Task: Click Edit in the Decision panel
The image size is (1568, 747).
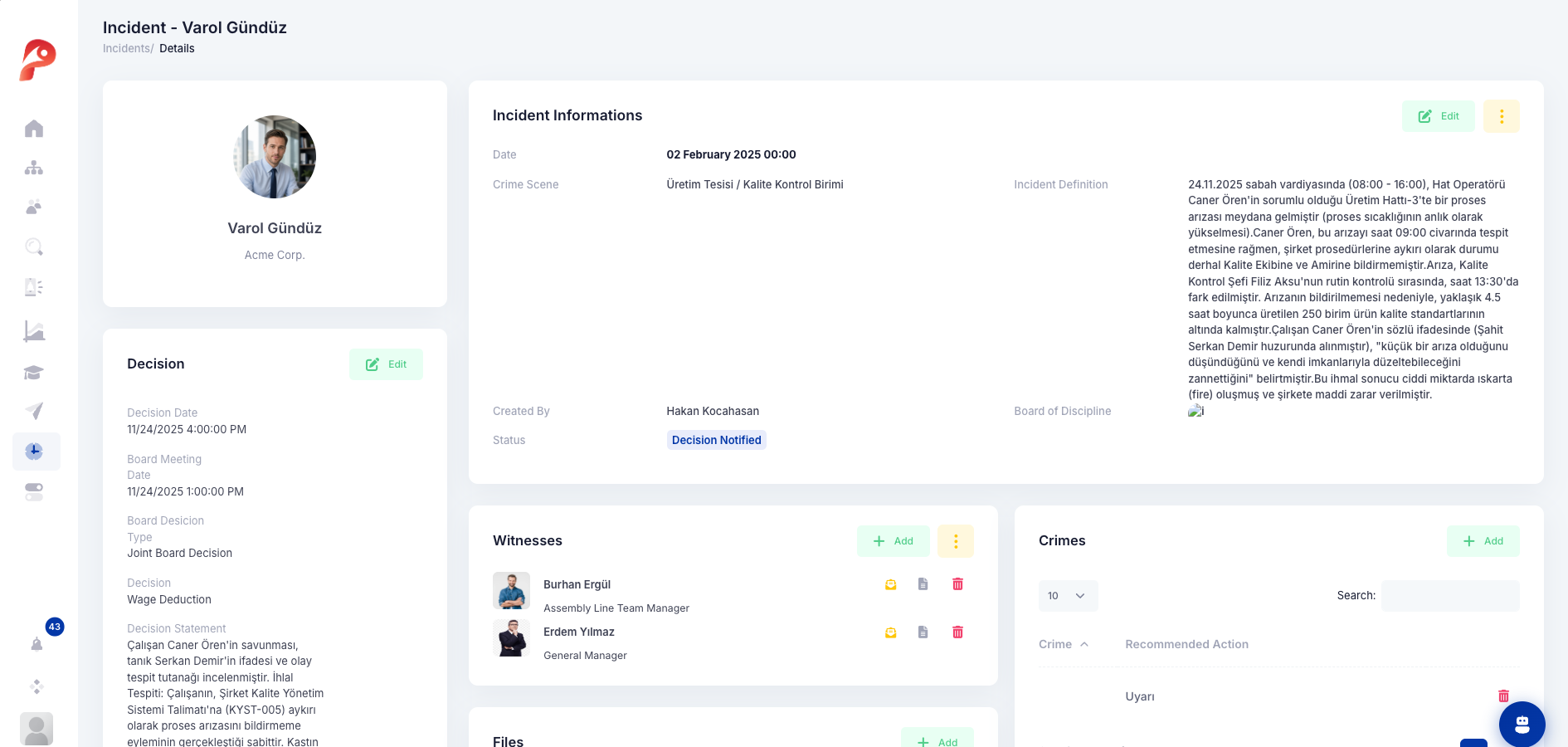Action: click(x=386, y=364)
